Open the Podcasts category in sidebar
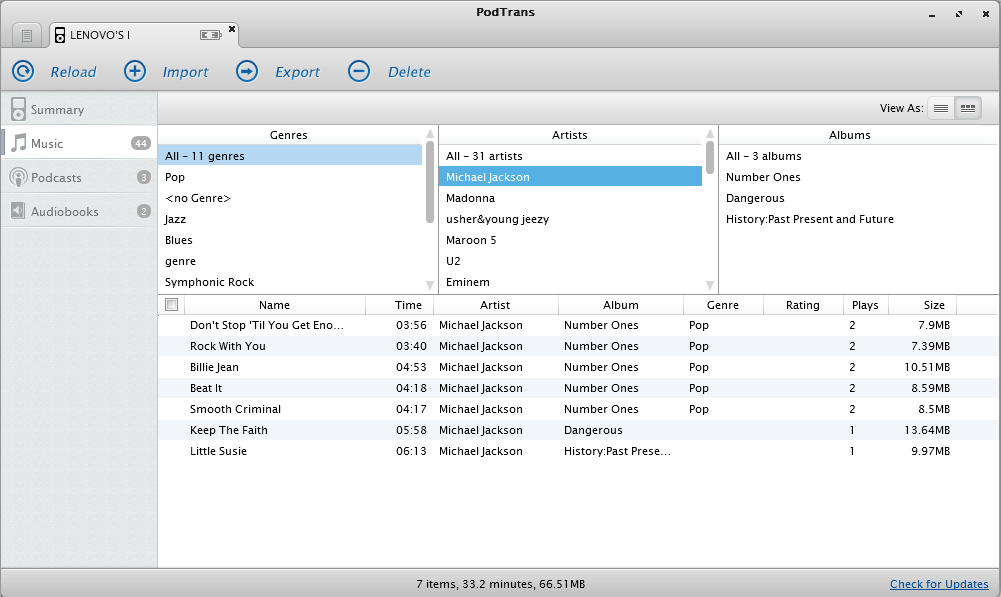 click(x=56, y=178)
